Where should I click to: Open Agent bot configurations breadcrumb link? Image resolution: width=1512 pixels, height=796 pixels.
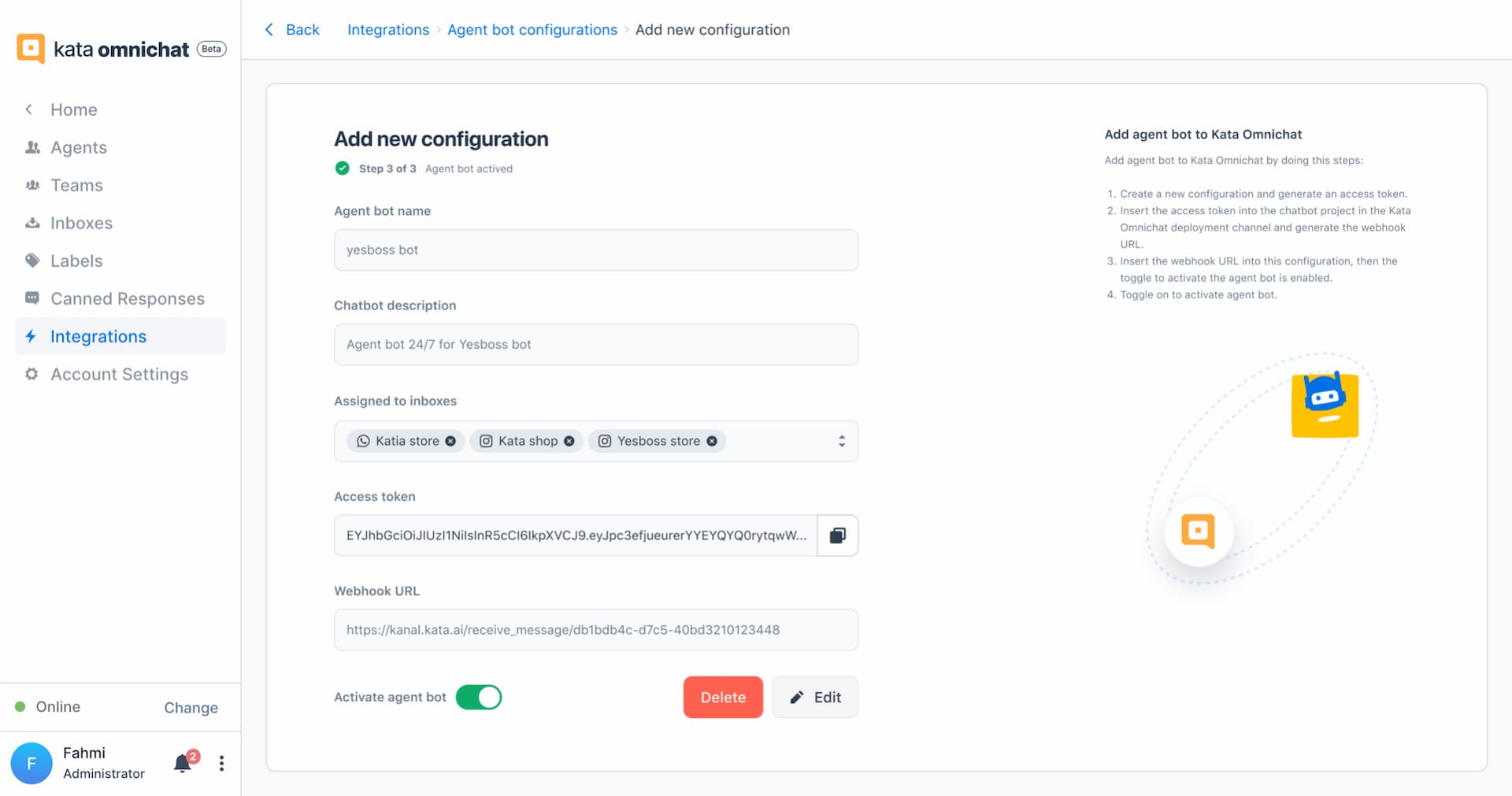[532, 30]
